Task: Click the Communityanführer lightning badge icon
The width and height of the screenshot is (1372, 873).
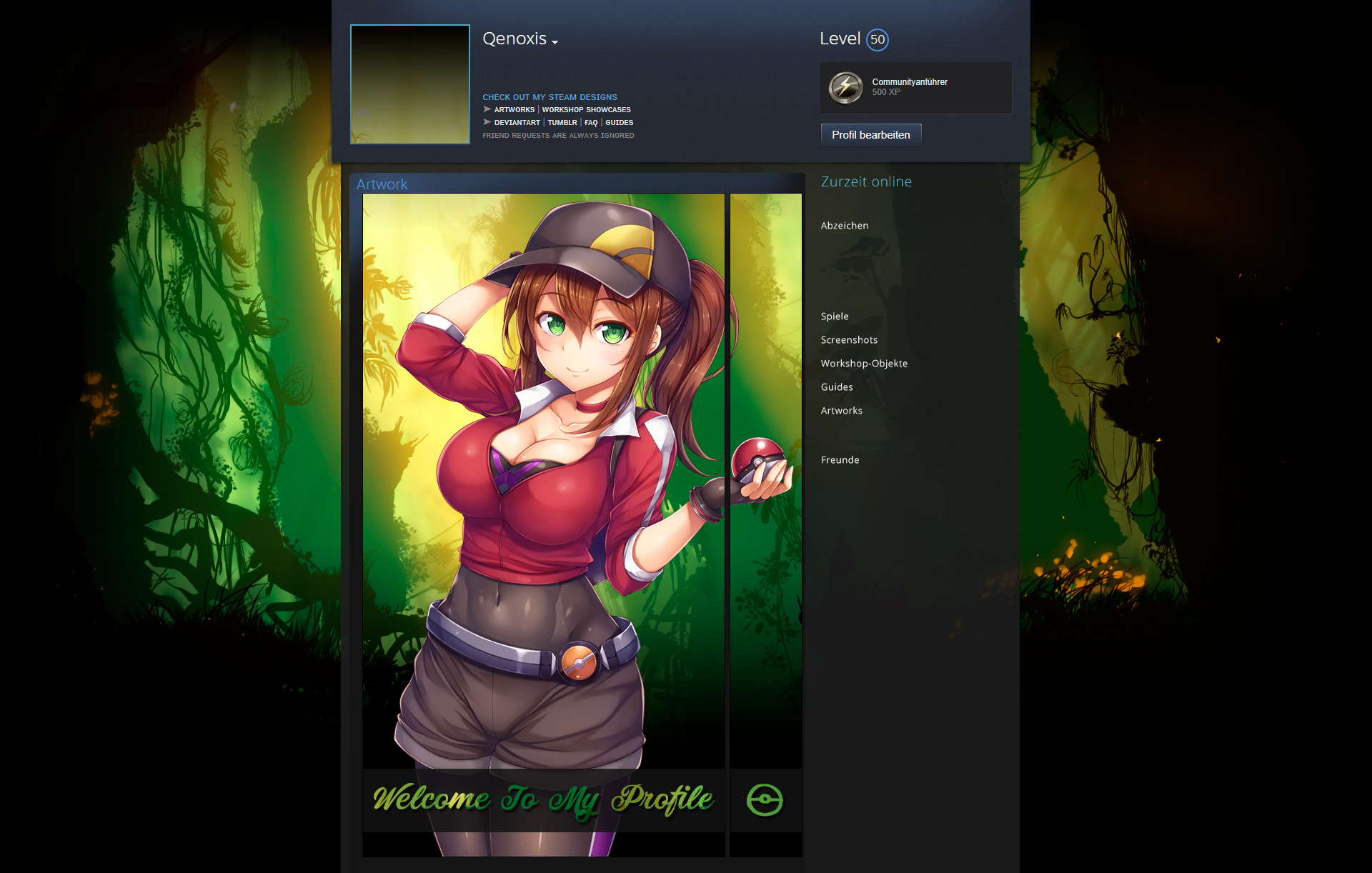Action: click(x=845, y=87)
